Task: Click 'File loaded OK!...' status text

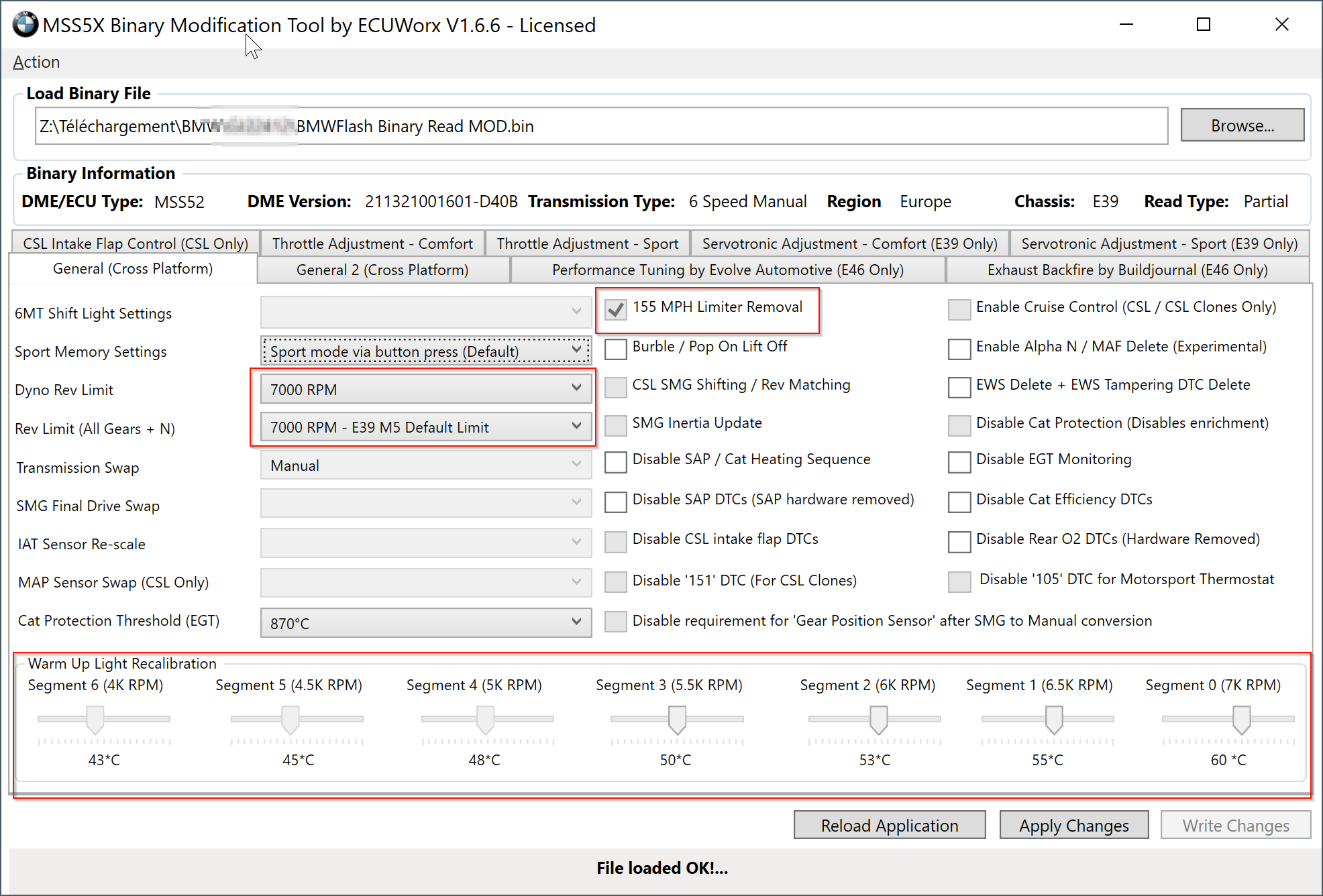Action: tap(662, 868)
